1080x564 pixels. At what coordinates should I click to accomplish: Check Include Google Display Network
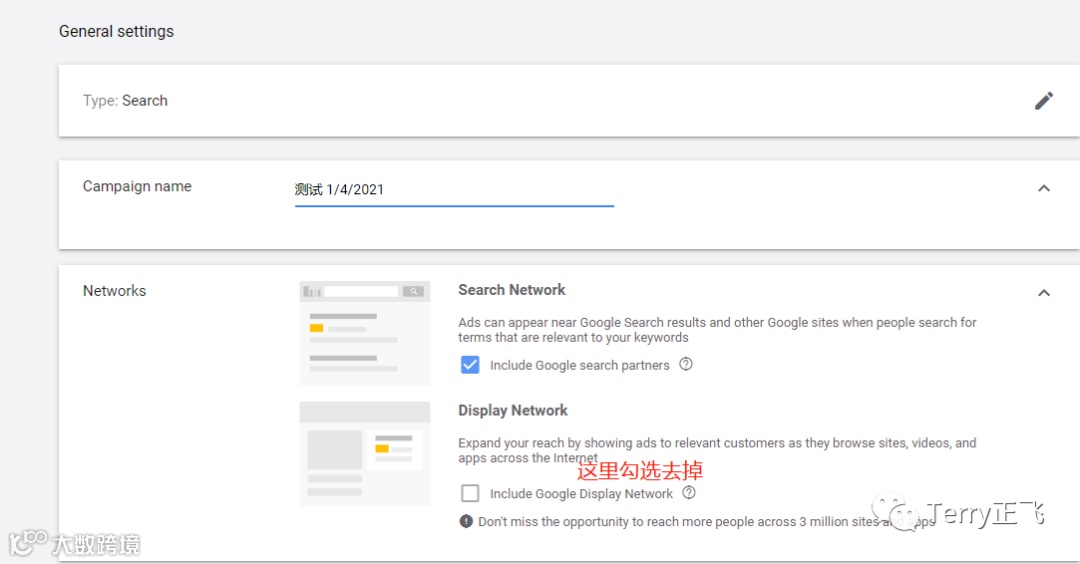pos(470,493)
